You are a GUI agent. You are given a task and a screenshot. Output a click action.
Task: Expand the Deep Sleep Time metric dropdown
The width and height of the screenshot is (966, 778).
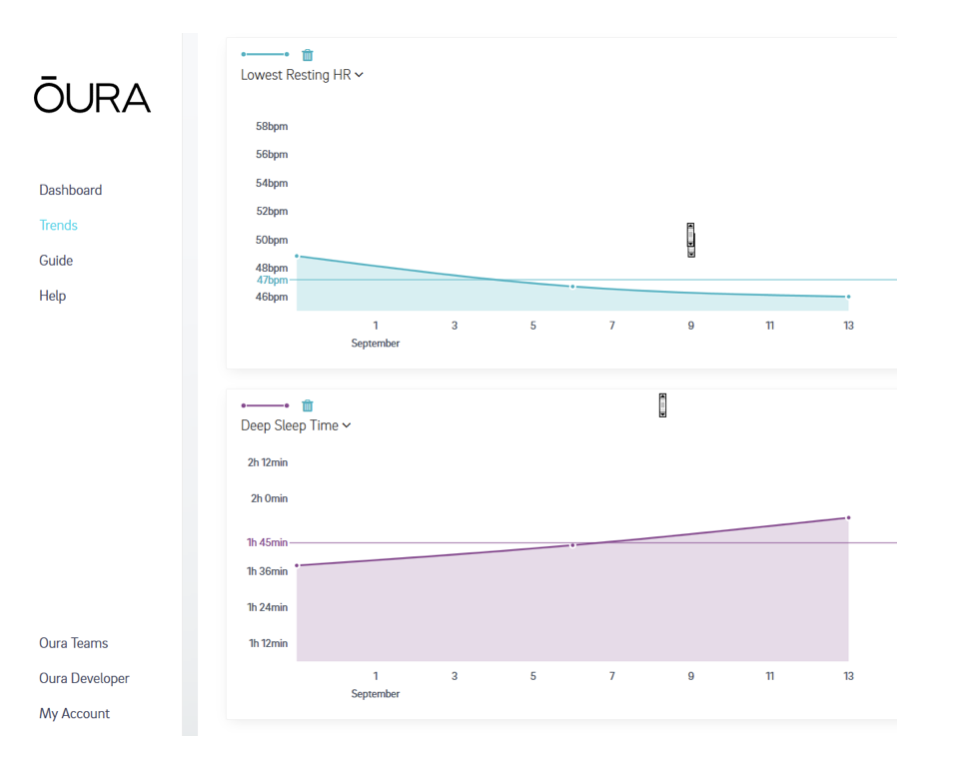pos(296,426)
